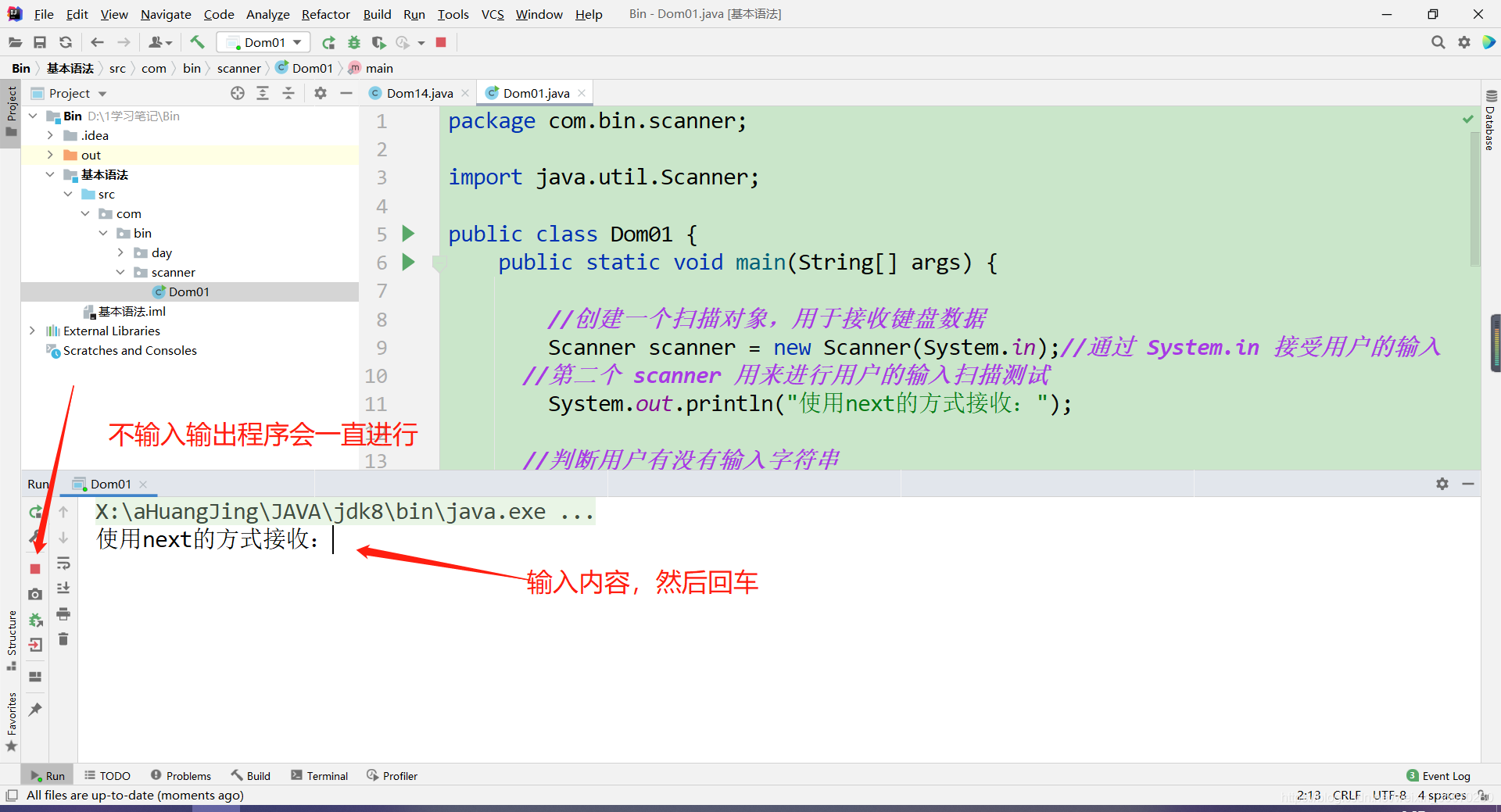Click run gutter arrow on line 5
Image resolution: width=1501 pixels, height=812 pixels.
(408, 233)
